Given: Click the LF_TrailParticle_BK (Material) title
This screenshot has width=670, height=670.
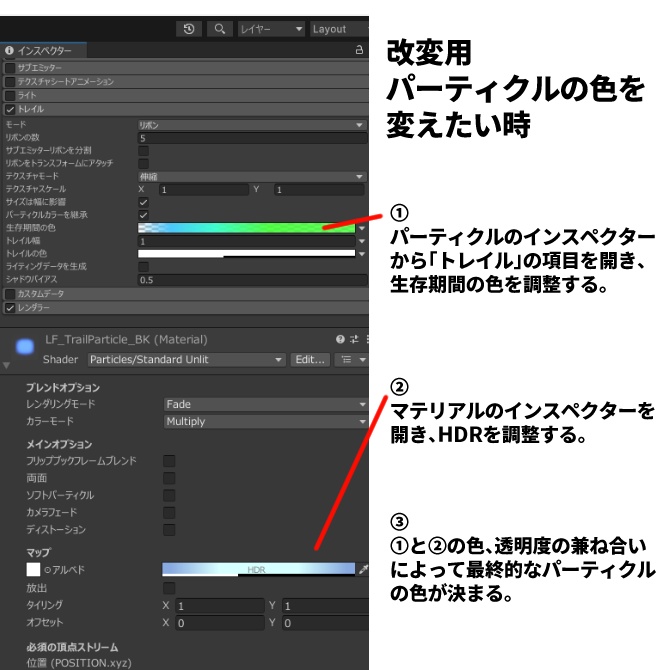Looking at the screenshot, I should [126, 340].
